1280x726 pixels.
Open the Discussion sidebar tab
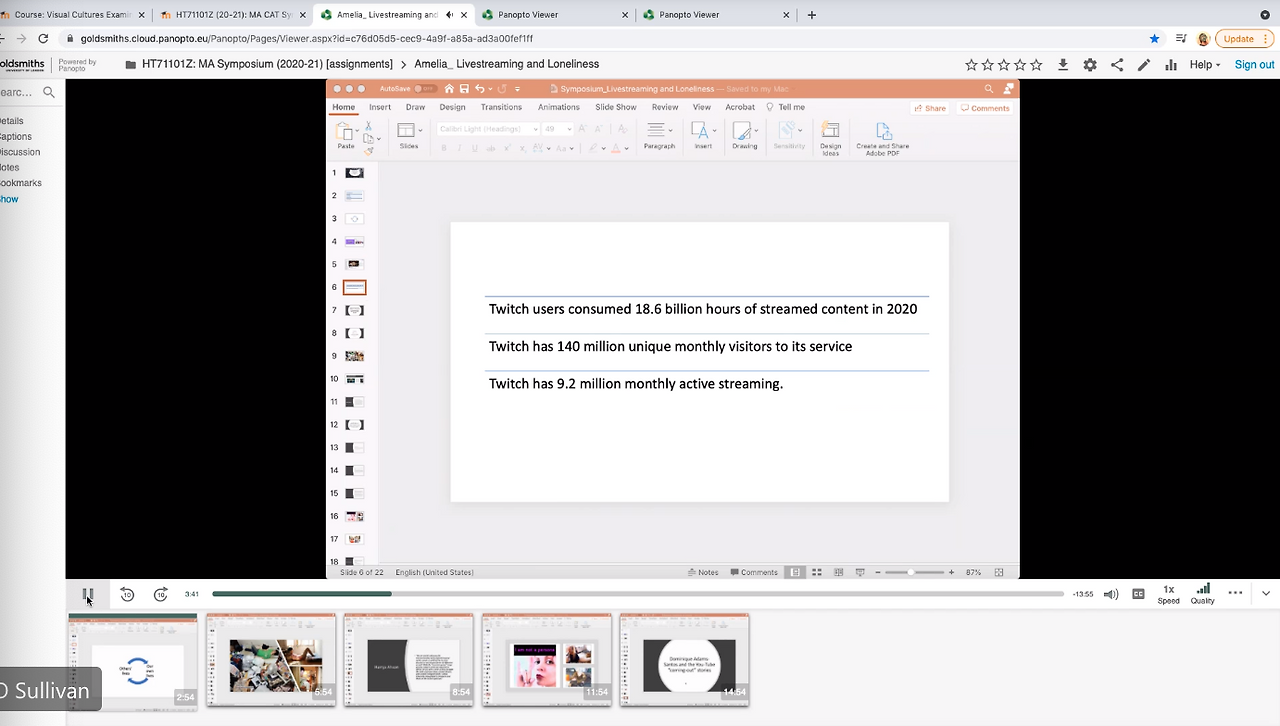(x=20, y=152)
